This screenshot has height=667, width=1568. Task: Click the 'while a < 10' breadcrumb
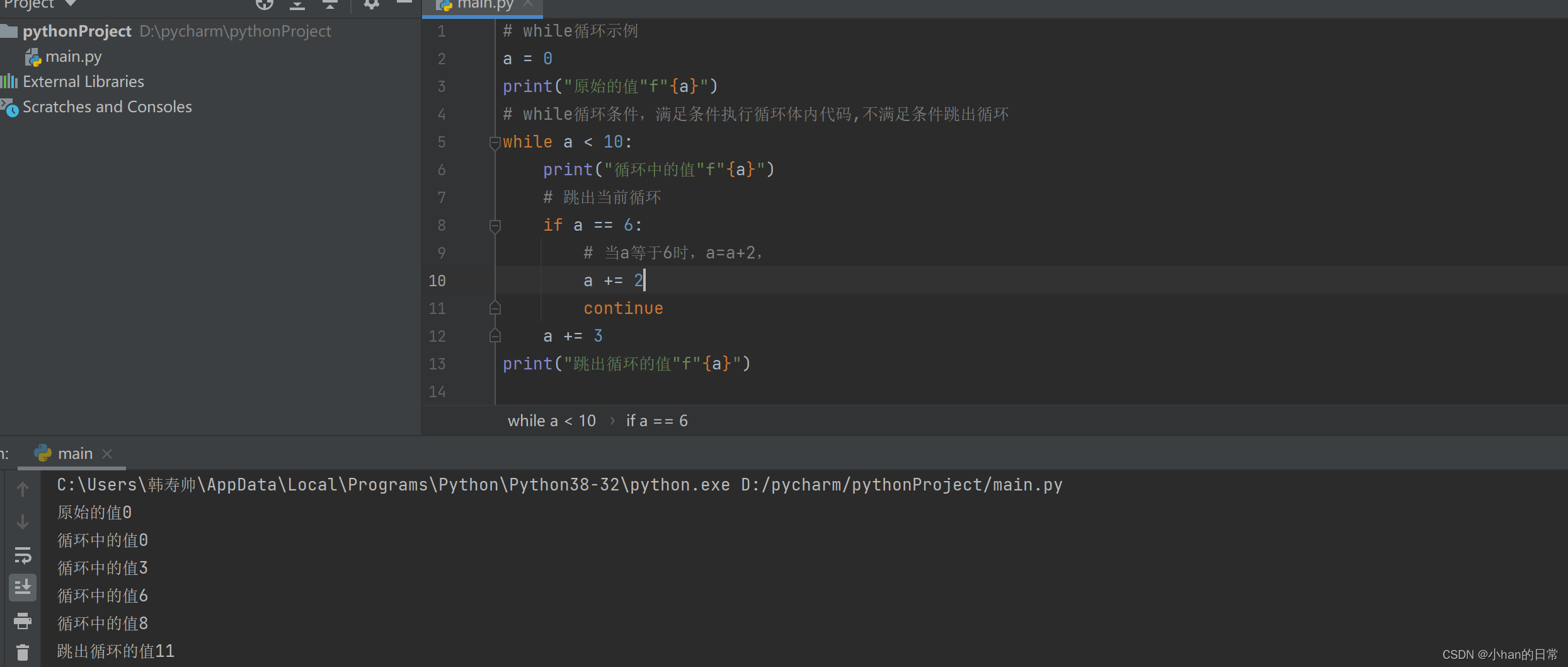tap(552, 420)
